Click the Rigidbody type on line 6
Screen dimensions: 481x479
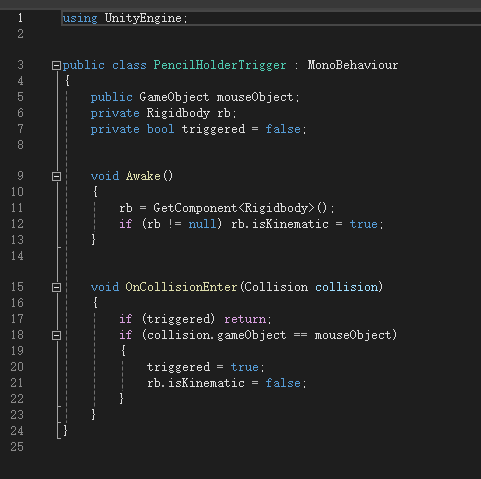click(x=178, y=113)
